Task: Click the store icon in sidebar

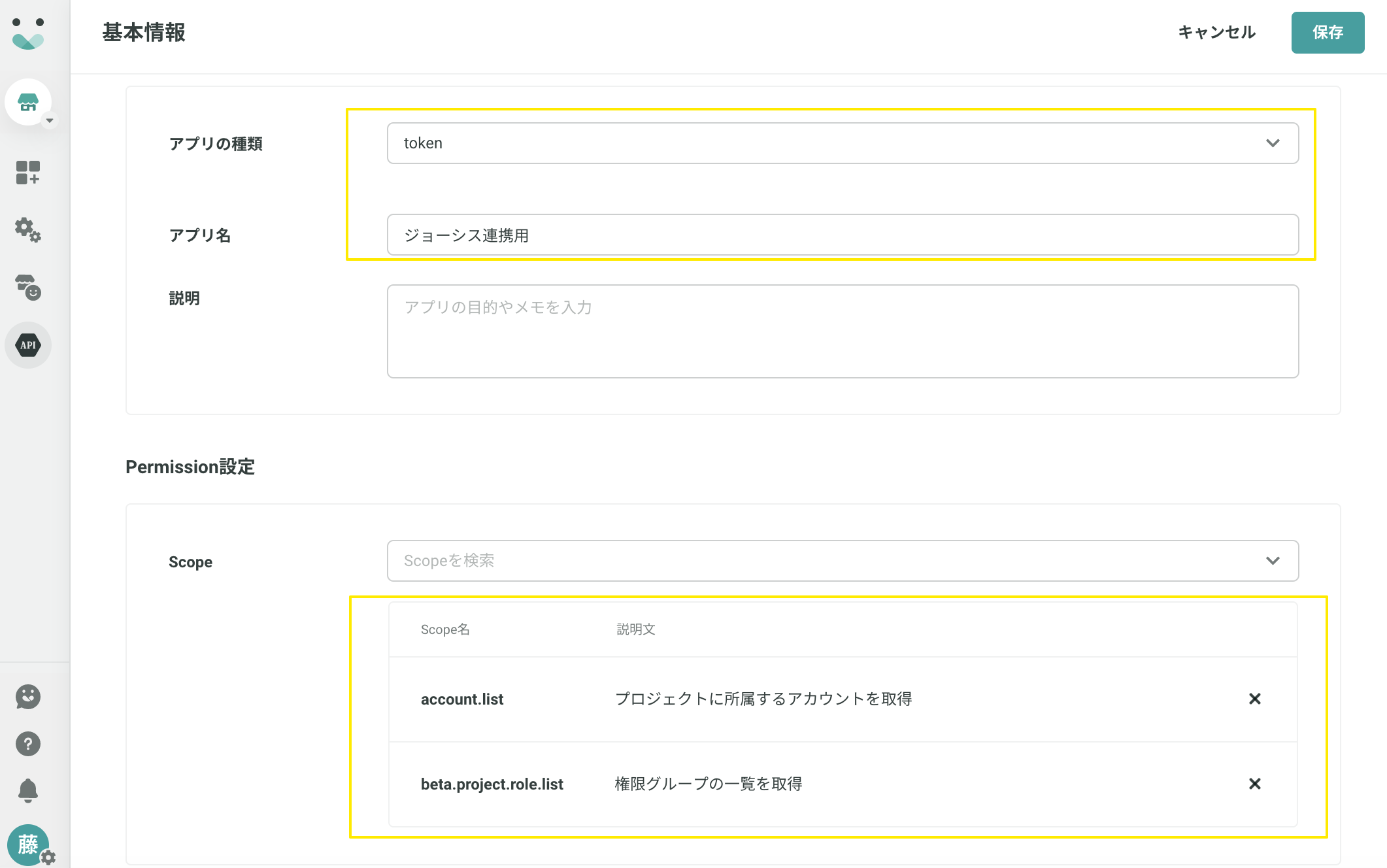Action: (27, 103)
